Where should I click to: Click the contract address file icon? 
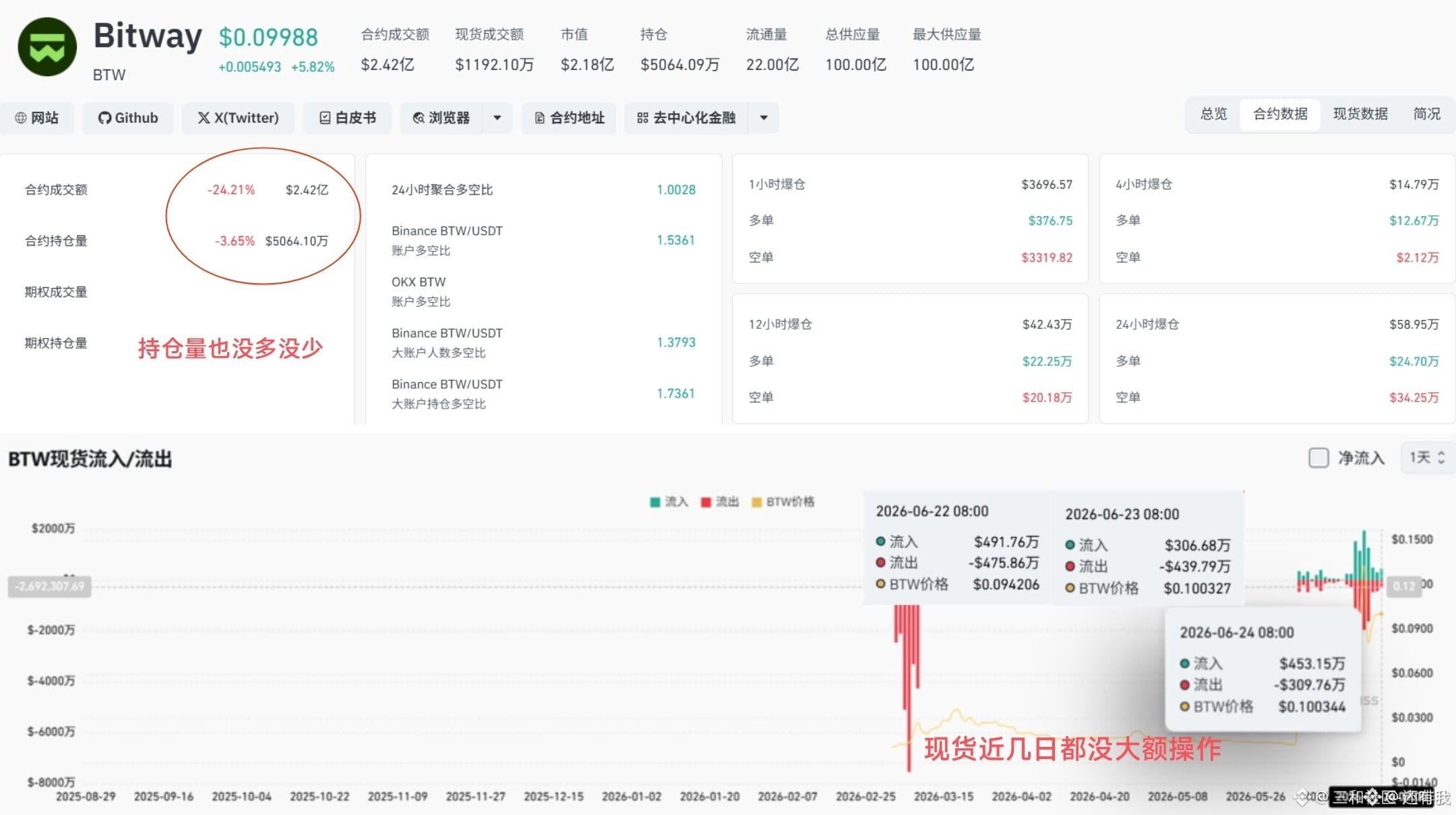click(x=539, y=118)
